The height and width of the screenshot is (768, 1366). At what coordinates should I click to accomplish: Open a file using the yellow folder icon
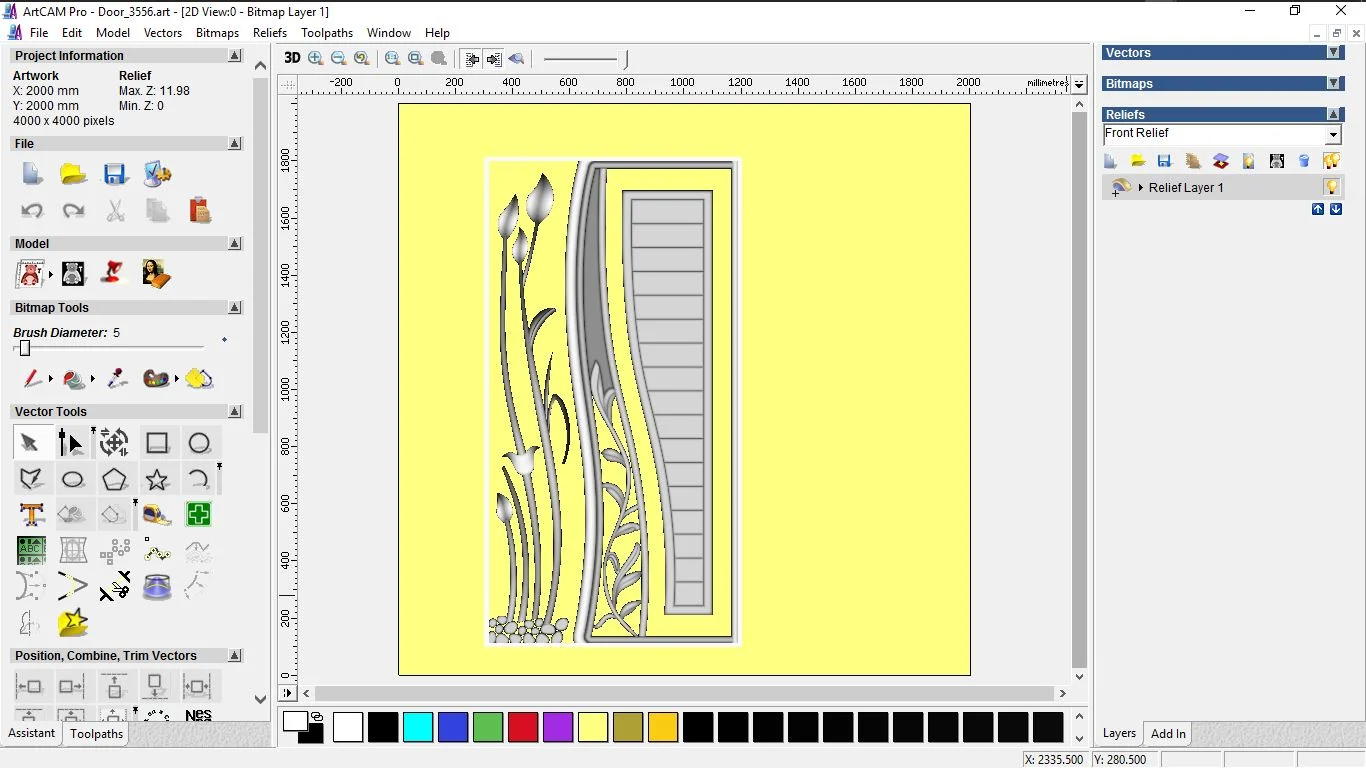[73, 174]
